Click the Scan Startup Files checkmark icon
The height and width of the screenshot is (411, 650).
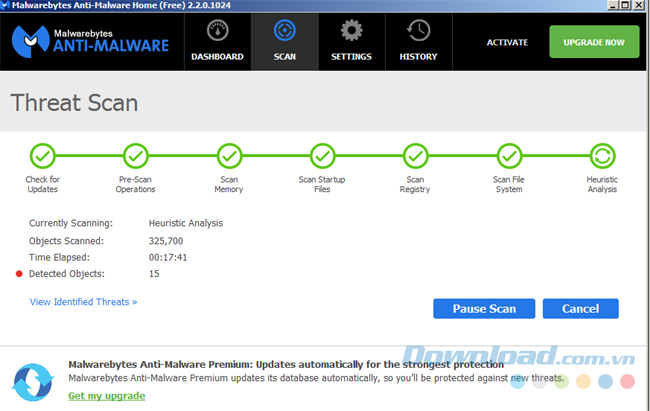[322, 156]
